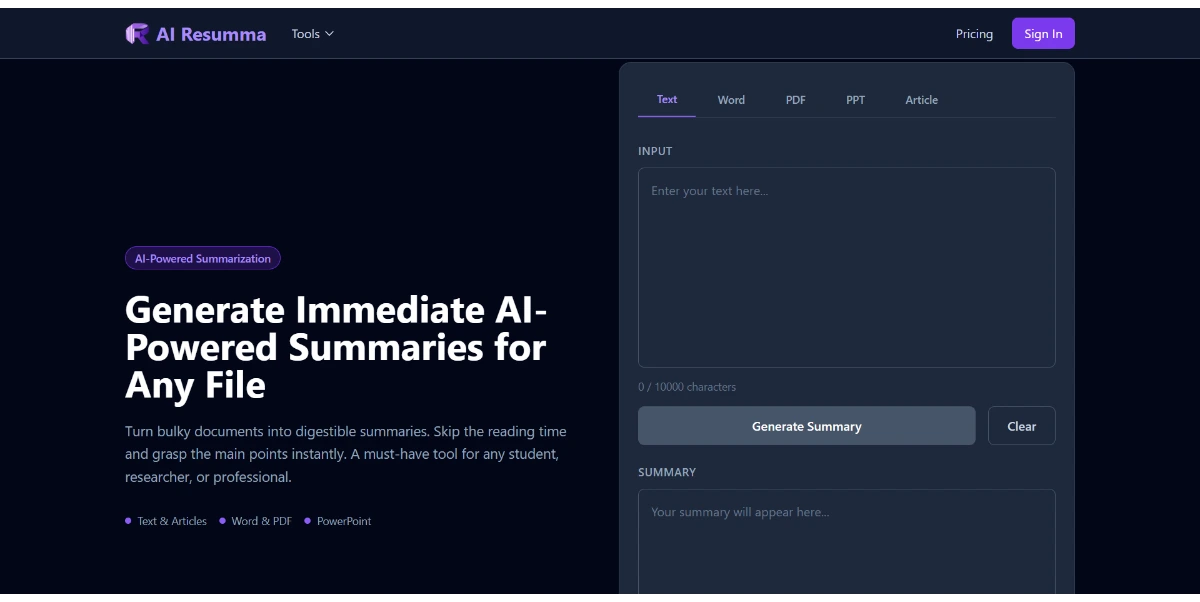Click the SUMMARY section label
The height and width of the screenshot is (602, 1200).
[x=667, y=472]
